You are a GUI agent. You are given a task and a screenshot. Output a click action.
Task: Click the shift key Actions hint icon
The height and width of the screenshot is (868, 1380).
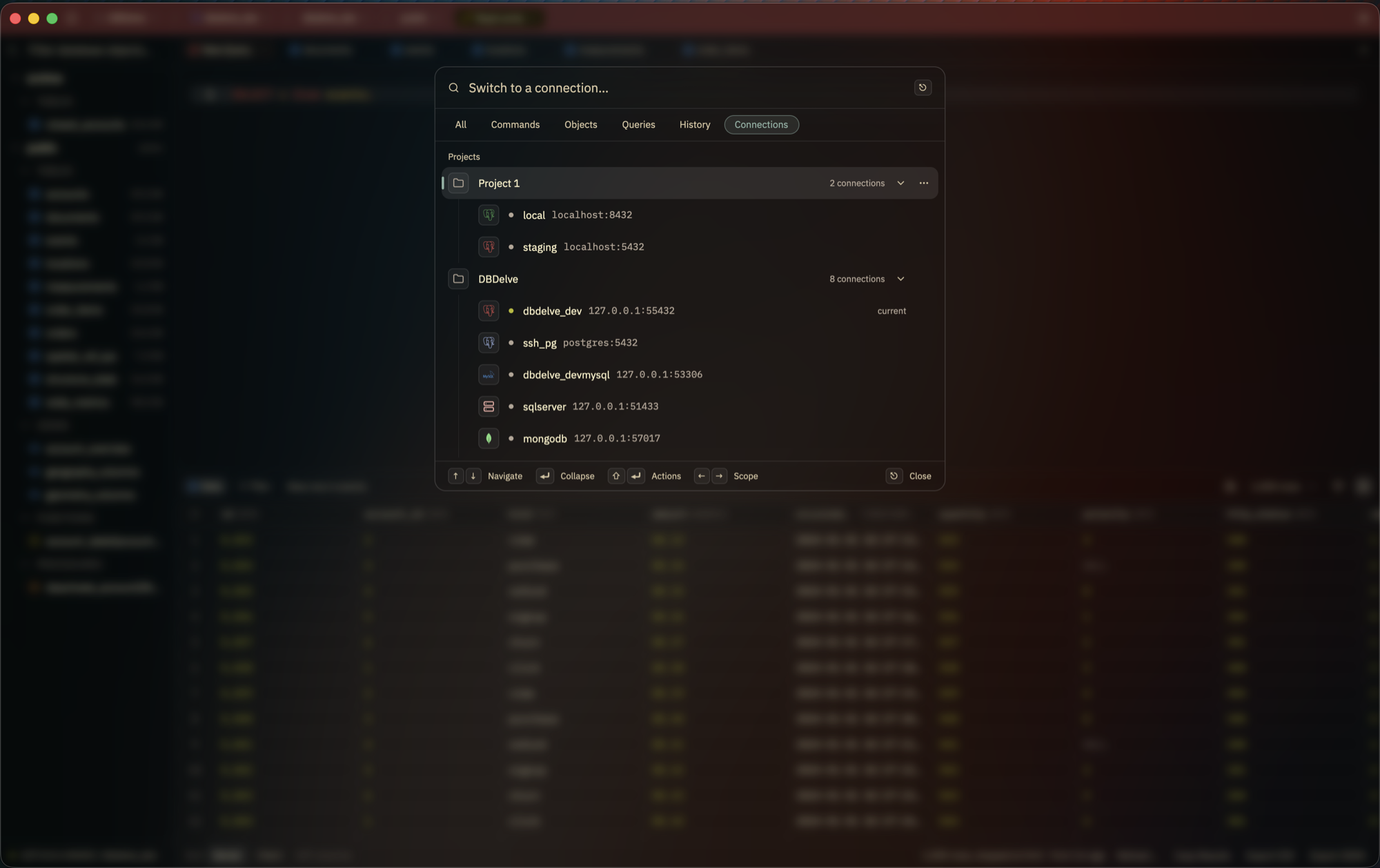point(616,476)
